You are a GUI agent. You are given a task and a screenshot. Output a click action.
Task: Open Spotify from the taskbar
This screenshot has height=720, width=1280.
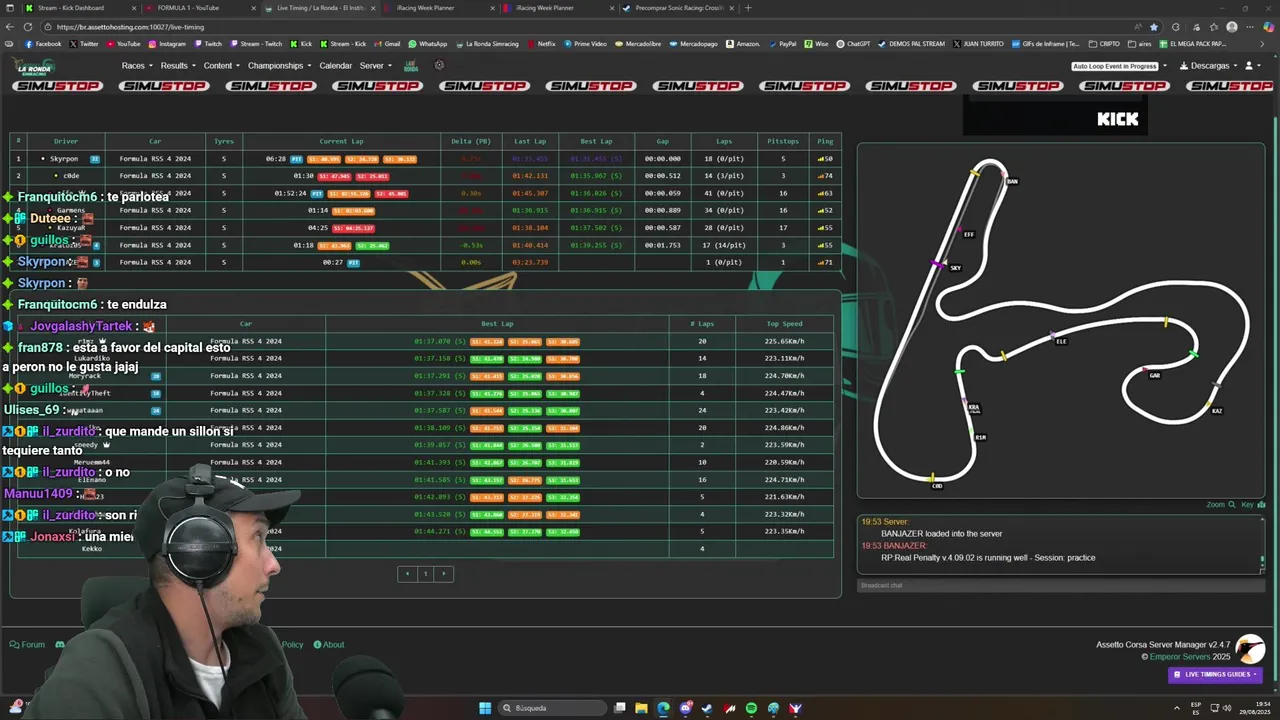point(751,708)
